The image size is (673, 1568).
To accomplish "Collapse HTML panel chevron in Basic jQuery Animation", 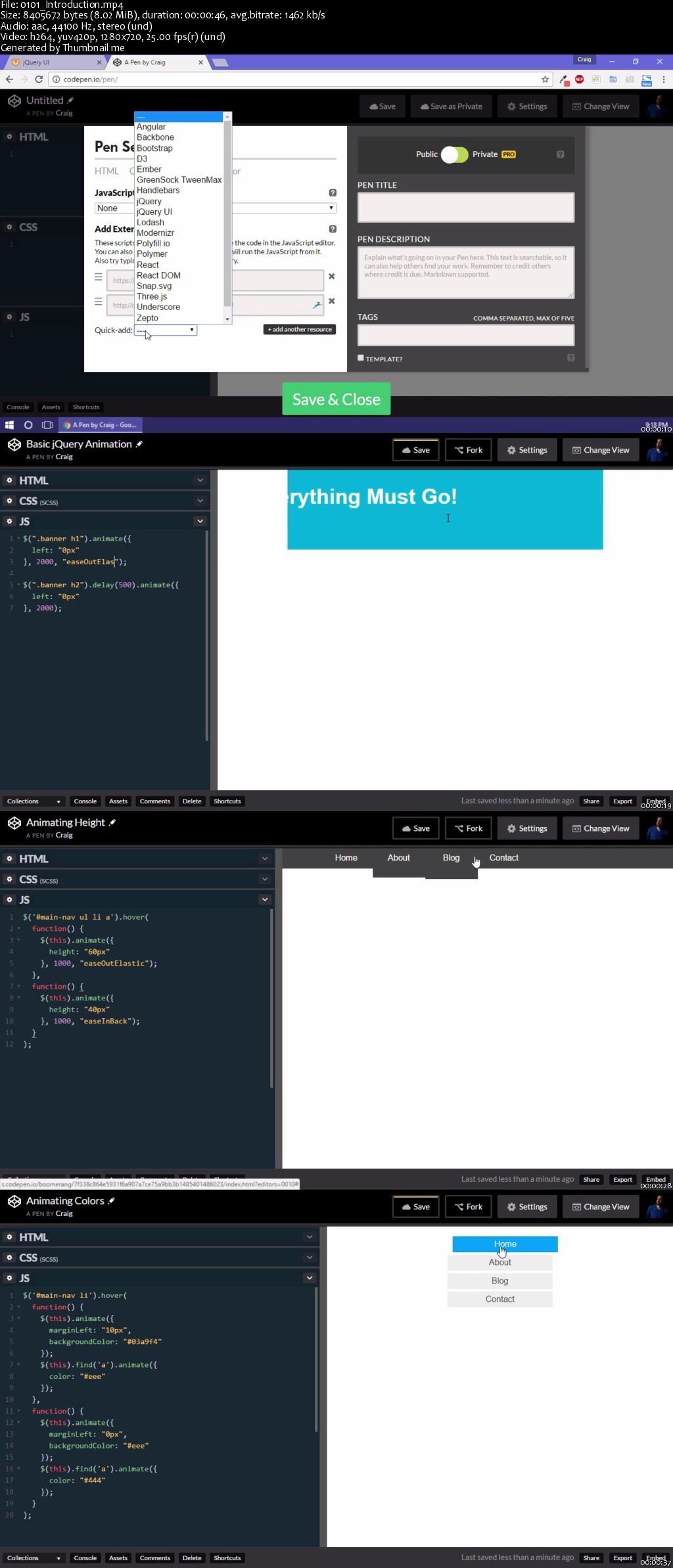I will [x=200, y=480].
